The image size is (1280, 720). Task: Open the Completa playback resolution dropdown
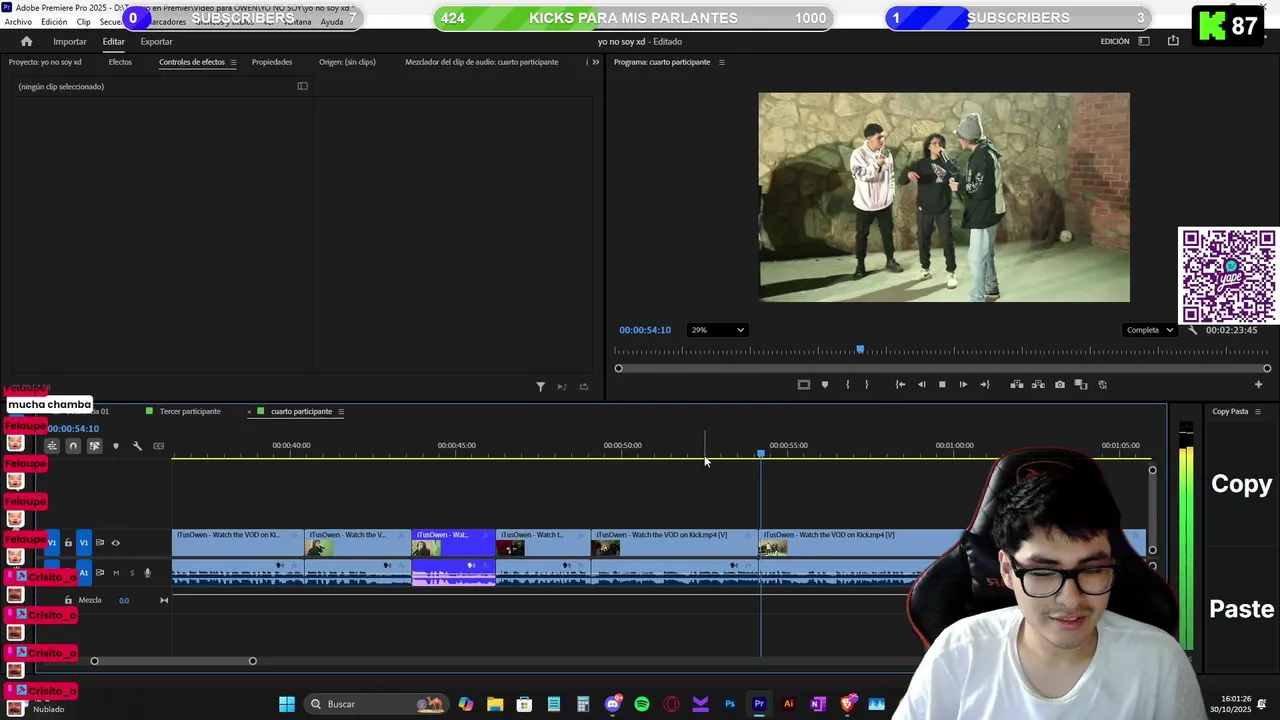1150,330
